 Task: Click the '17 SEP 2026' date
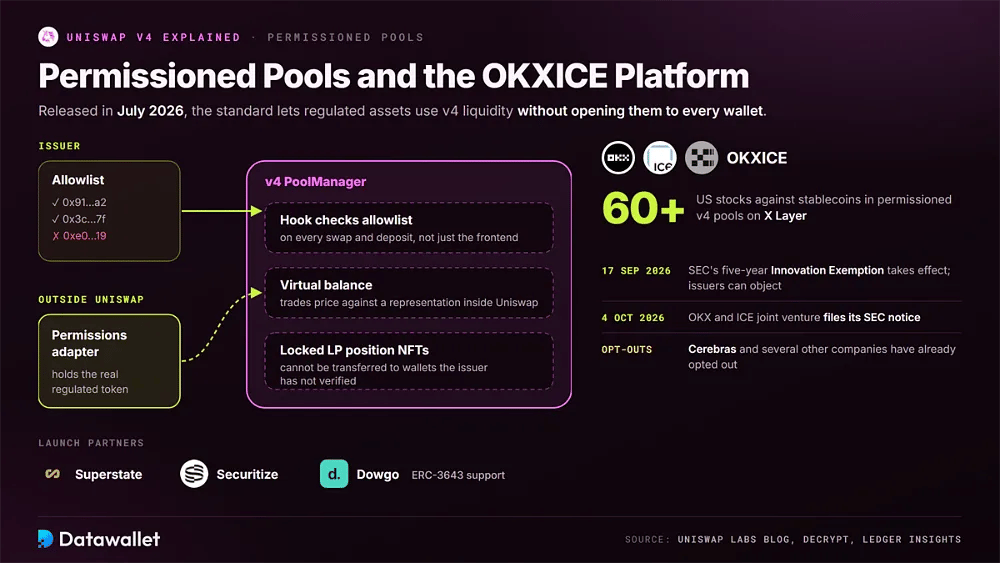pos(636,270)
